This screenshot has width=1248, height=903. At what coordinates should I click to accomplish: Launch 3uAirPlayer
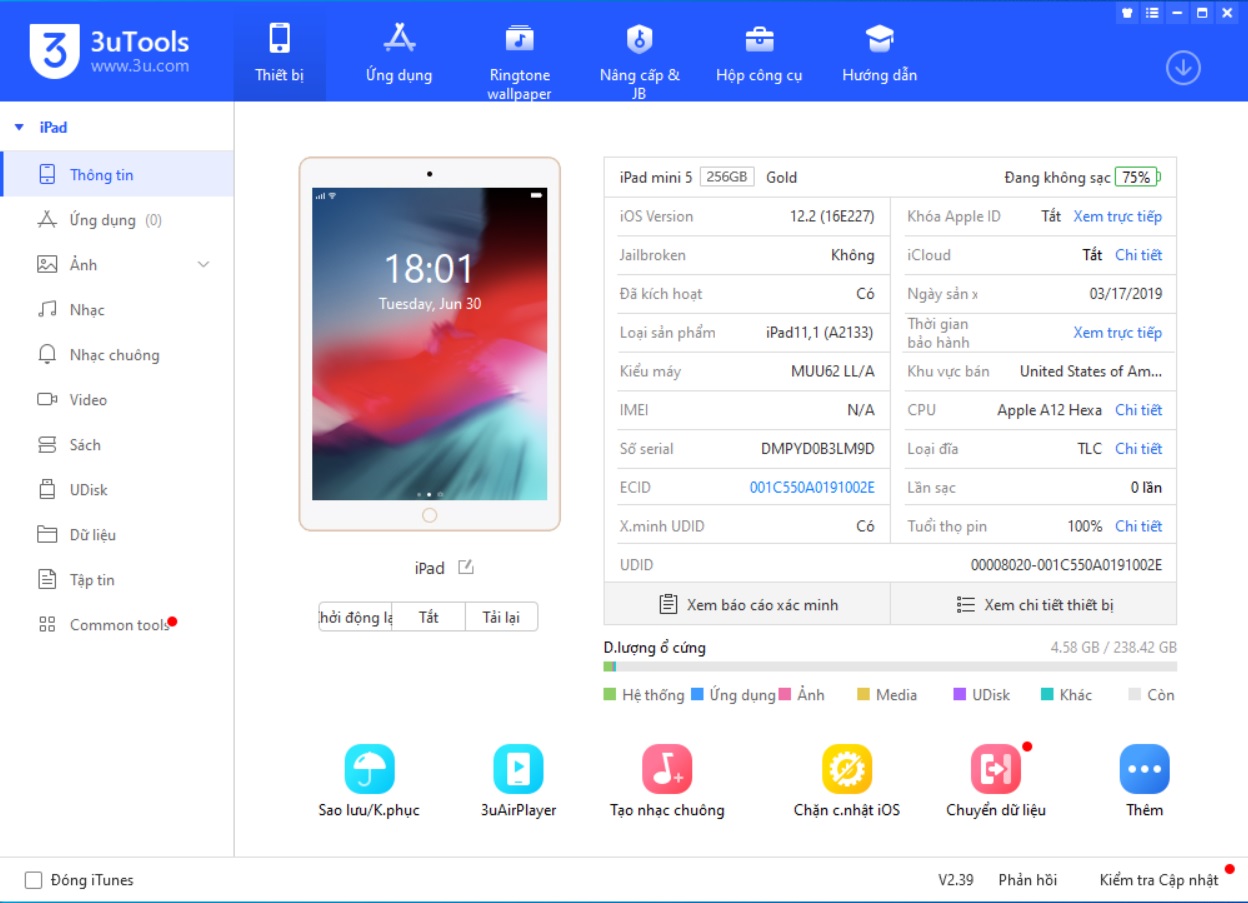518,770
